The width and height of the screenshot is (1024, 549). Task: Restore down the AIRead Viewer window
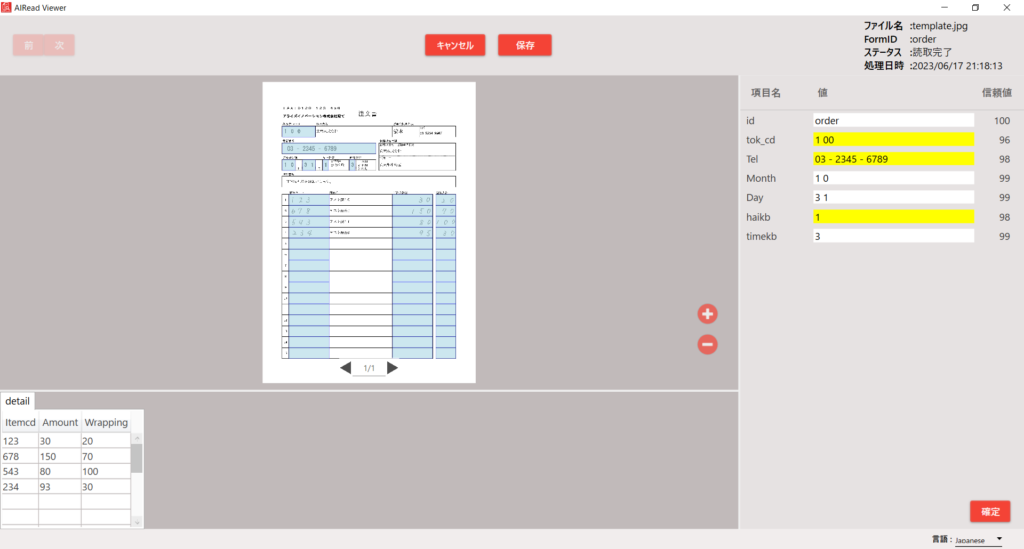point(975,7)
